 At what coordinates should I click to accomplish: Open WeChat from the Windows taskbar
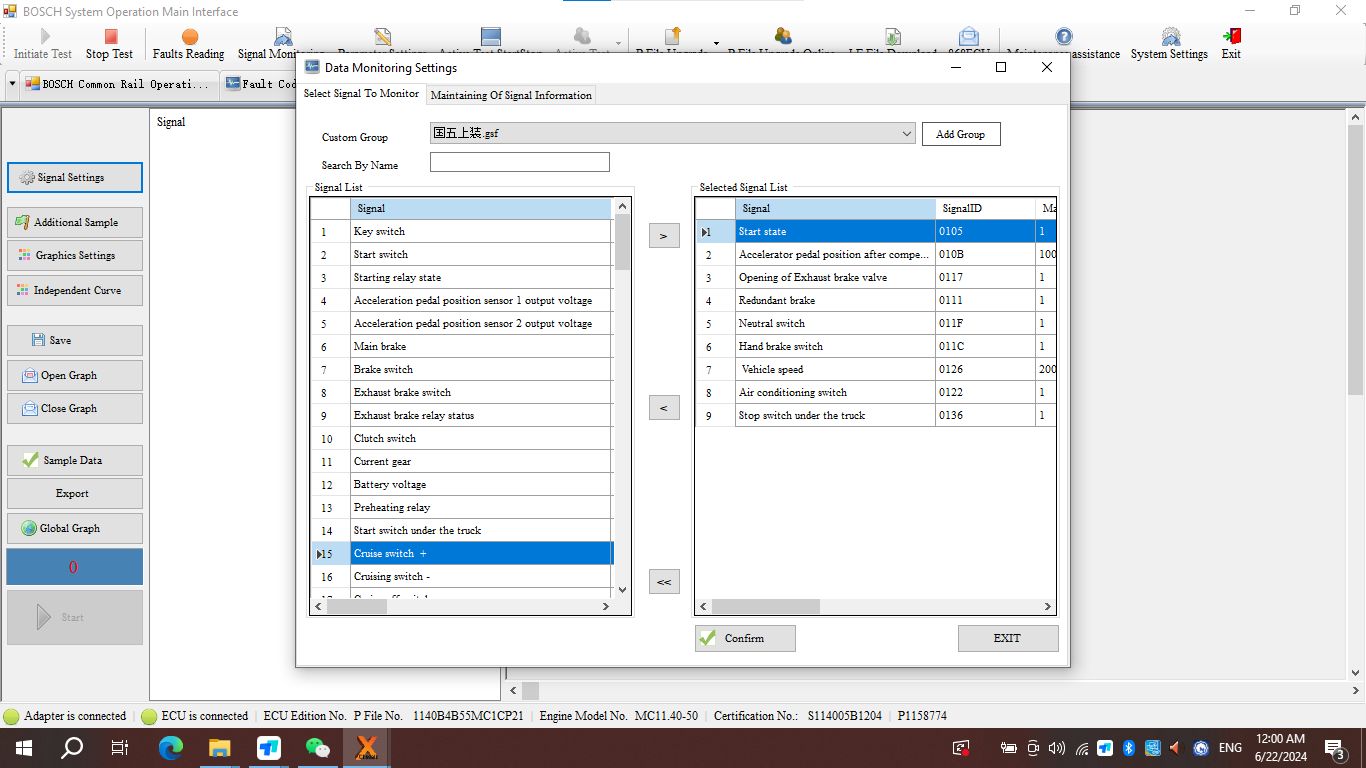318,747
